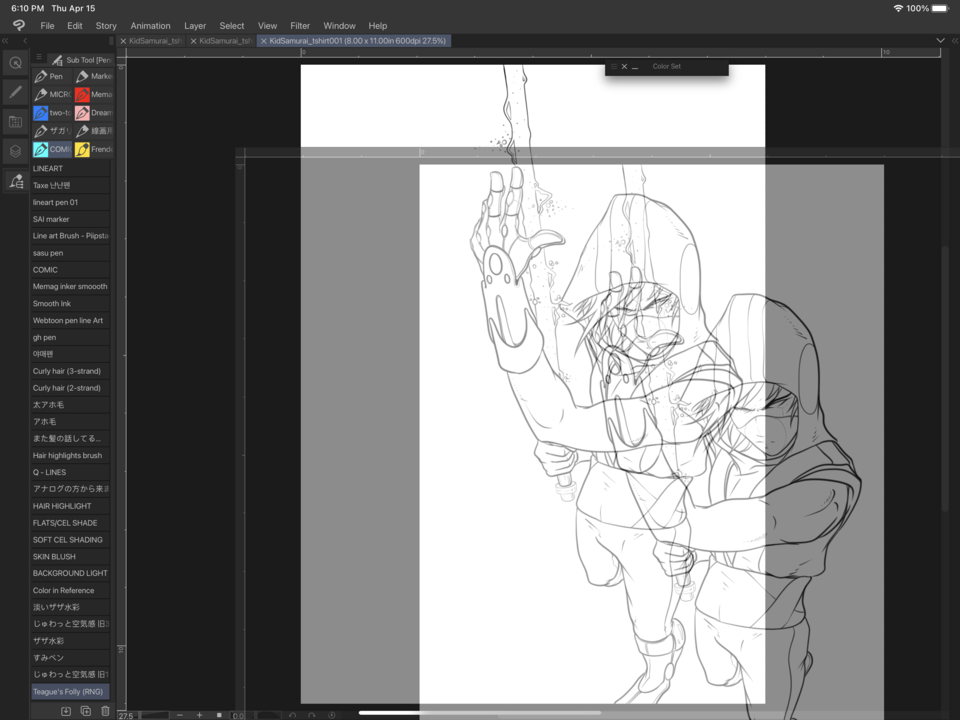The image size is (960, 720).
Task: Open the Sub Tool panel hamburger menu
Action: [39, 57]
